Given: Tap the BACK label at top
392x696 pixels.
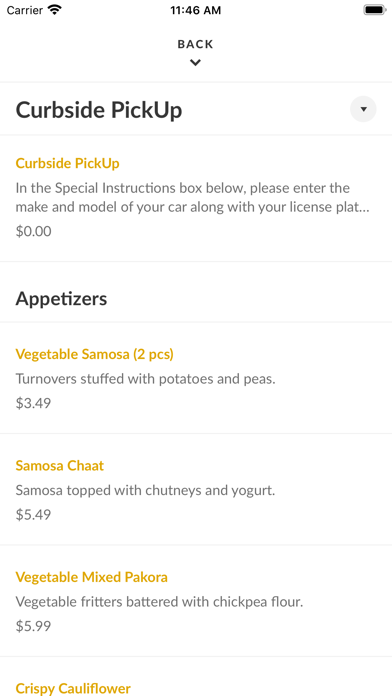Looking at the screenshot, I should click(x=195, y=44).
